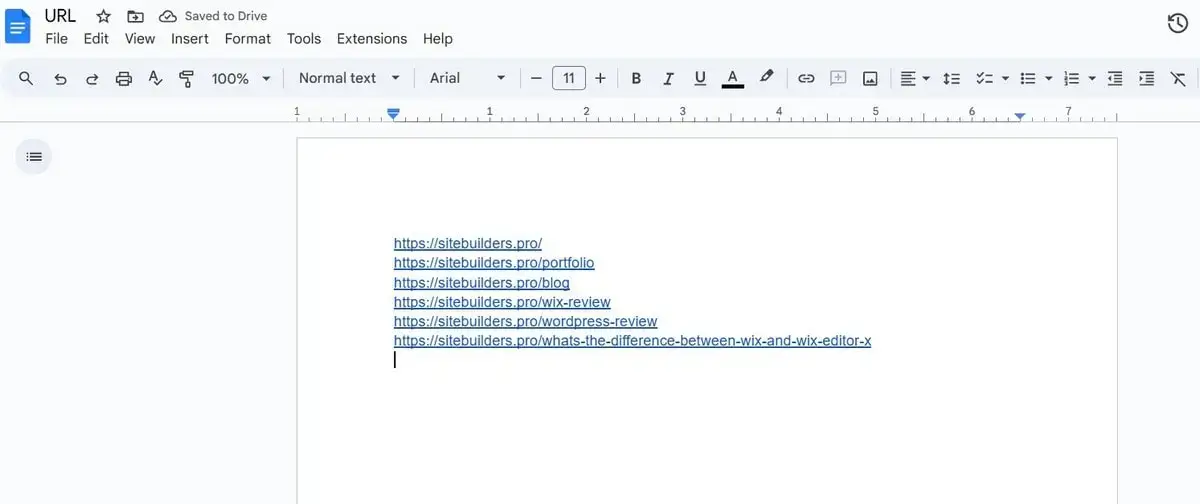Viewport: 1200px width, 504px height.
Task: Click the right indent marker on ruler
Action: click(1019, 117)
